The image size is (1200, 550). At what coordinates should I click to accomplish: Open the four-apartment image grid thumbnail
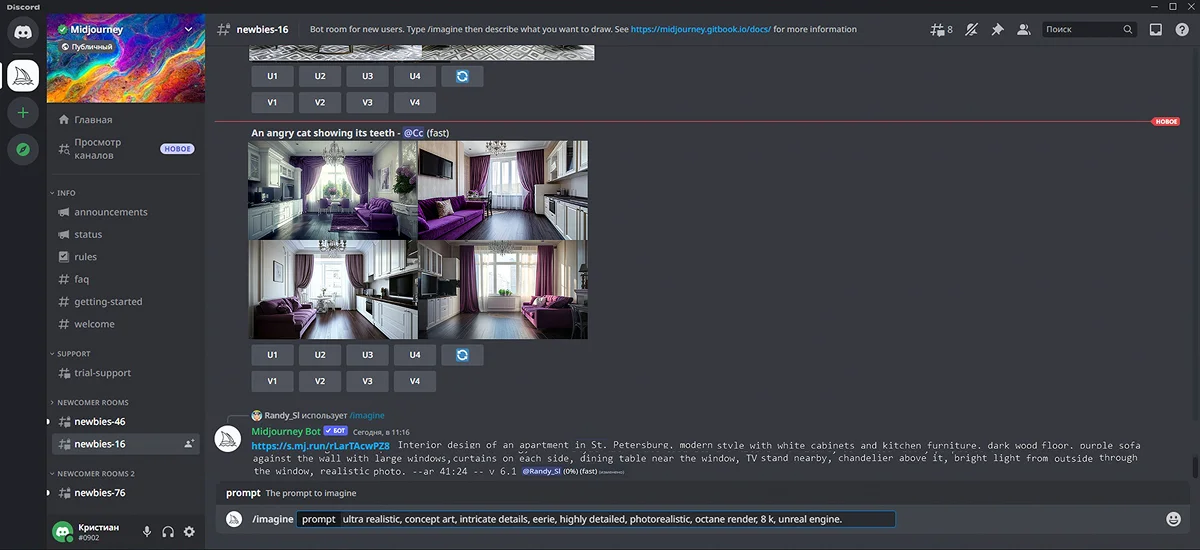point(418,239)
